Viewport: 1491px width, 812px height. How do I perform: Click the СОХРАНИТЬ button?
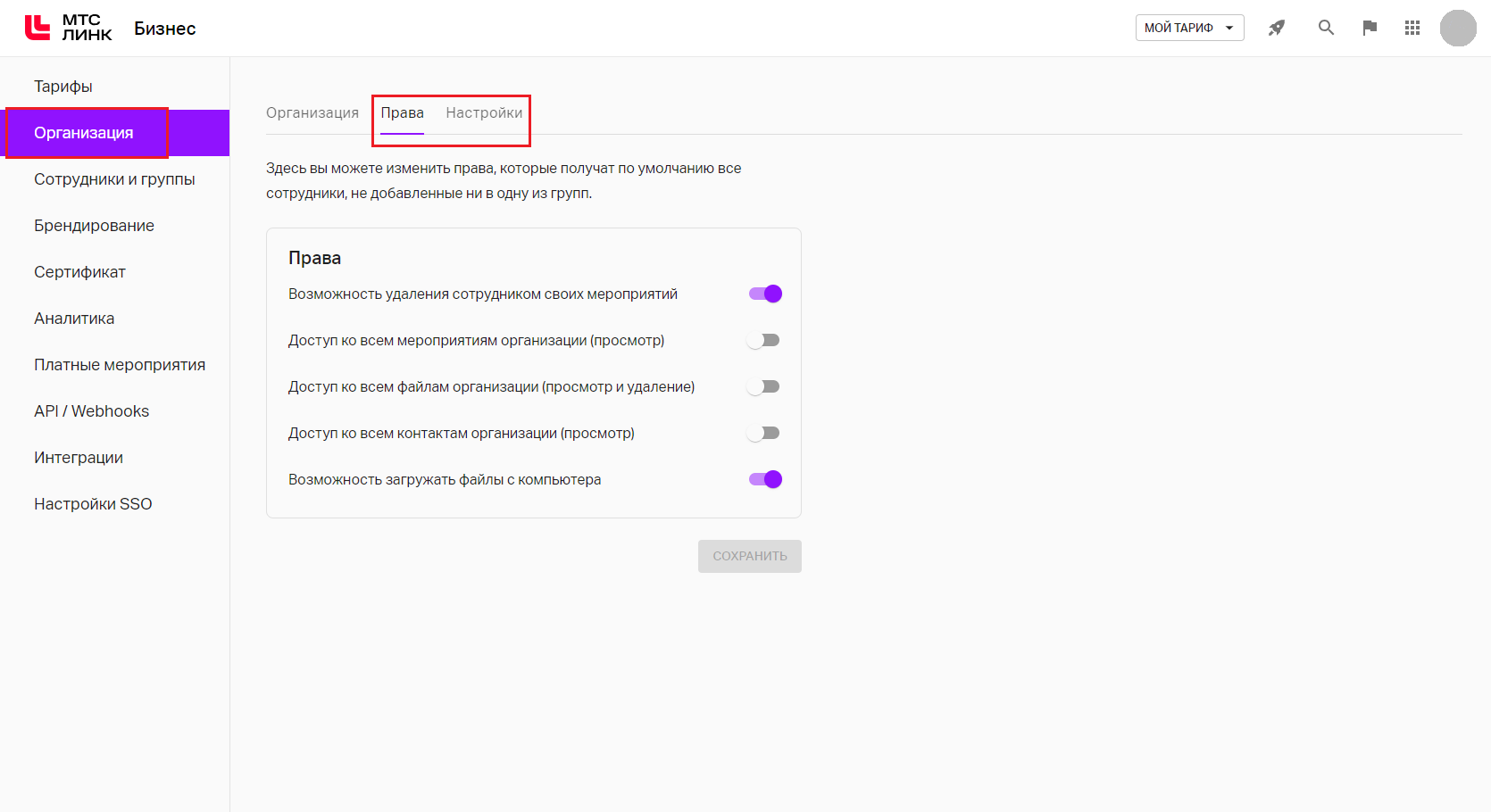[750, 556]
